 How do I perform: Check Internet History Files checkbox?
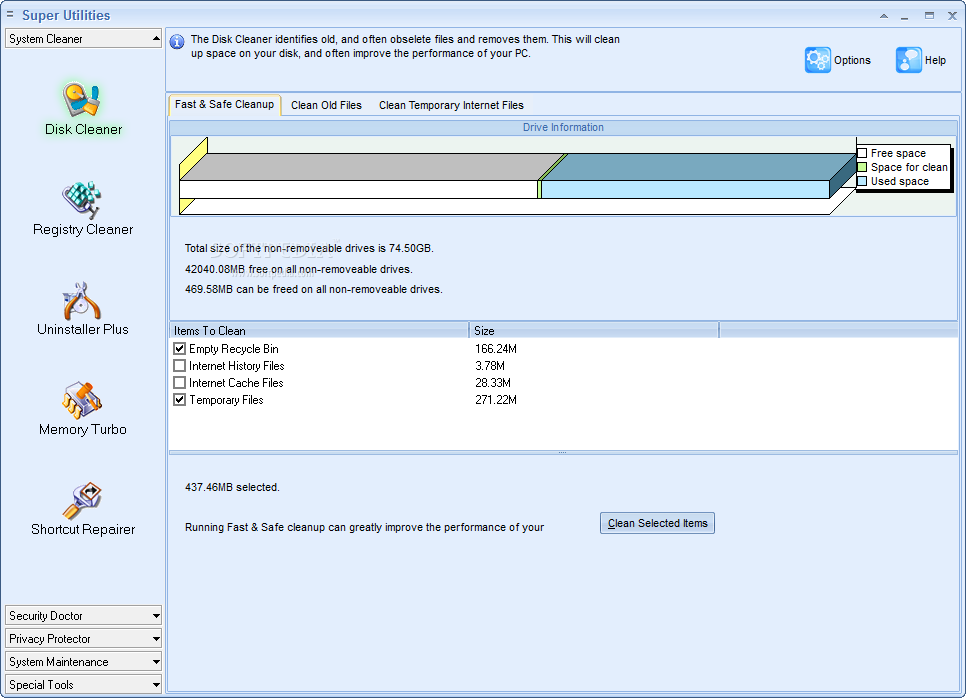(x=179, y=366)
